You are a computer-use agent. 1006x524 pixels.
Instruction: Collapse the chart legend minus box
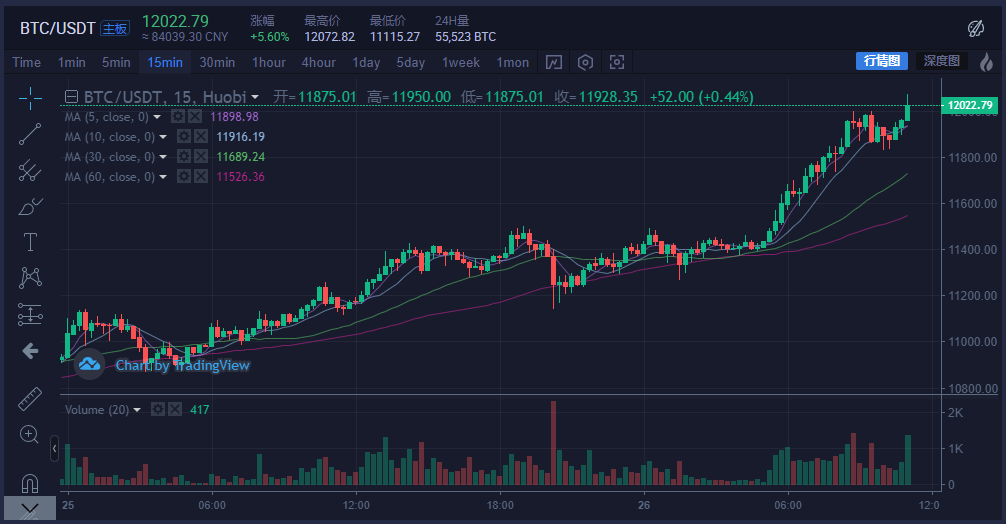point(72,97)
